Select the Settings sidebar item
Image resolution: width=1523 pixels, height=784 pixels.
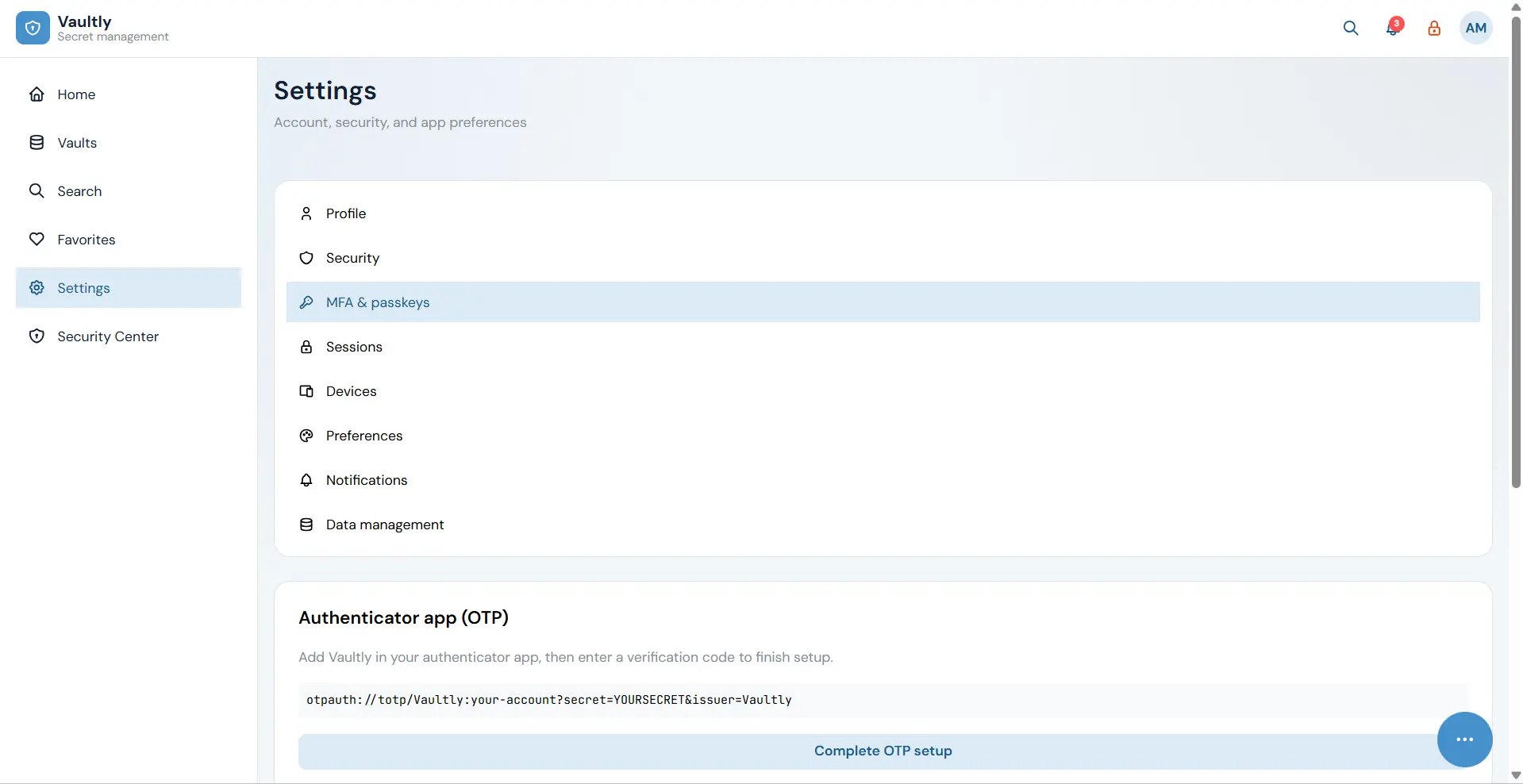click(129, 288)
